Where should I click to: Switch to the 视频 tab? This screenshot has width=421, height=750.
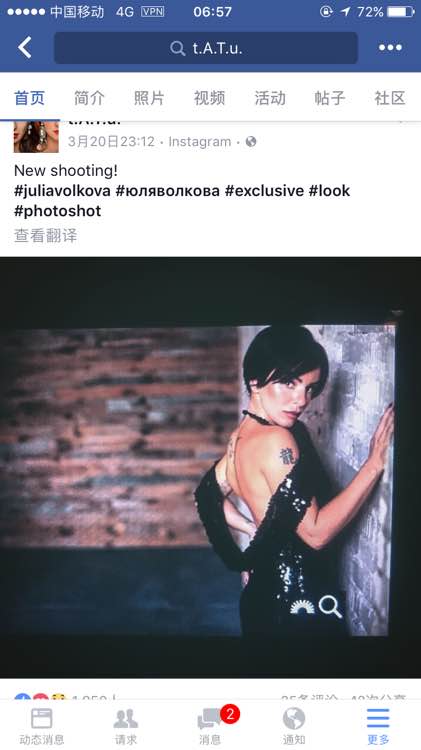click(209, 98)
